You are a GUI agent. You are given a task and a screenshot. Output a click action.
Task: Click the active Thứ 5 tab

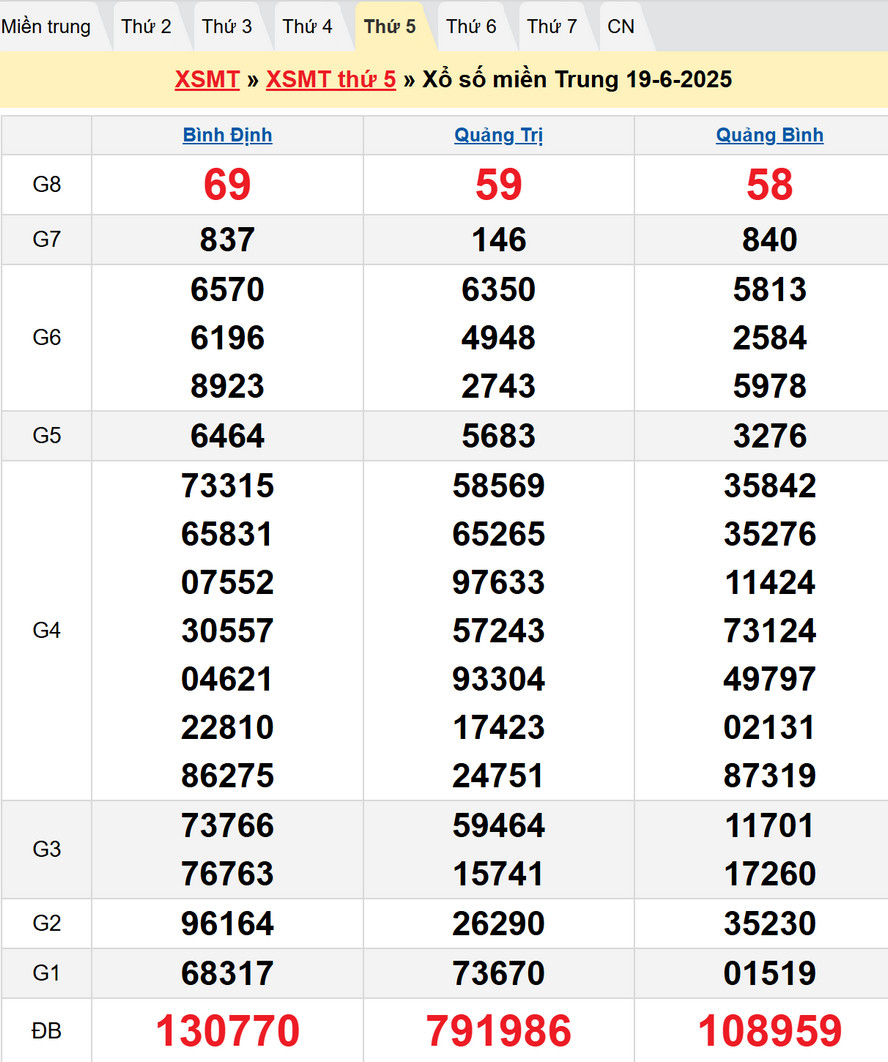click(390, 27)
